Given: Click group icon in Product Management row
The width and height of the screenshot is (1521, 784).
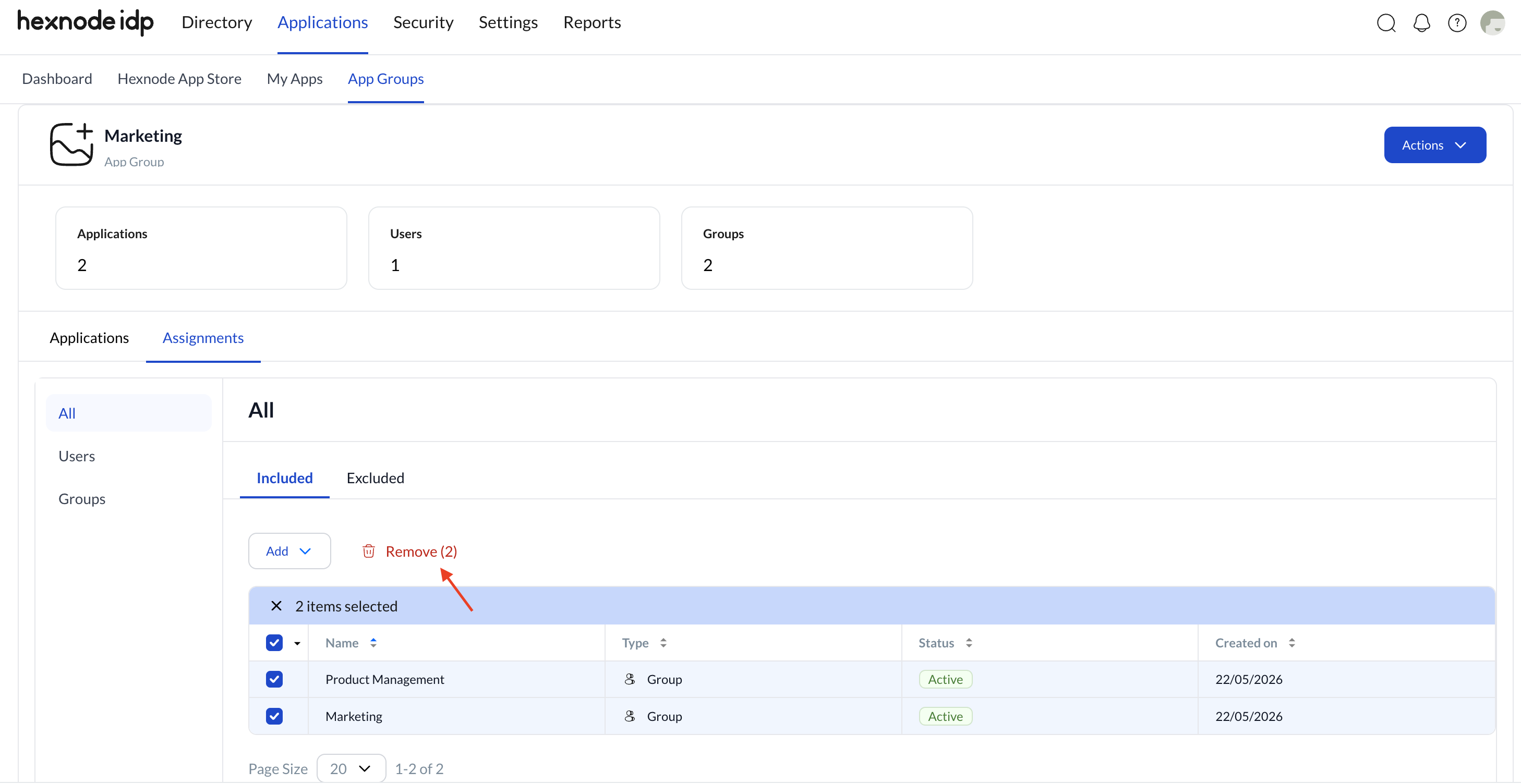Looking at the screenshot, I should pos(630,679).
